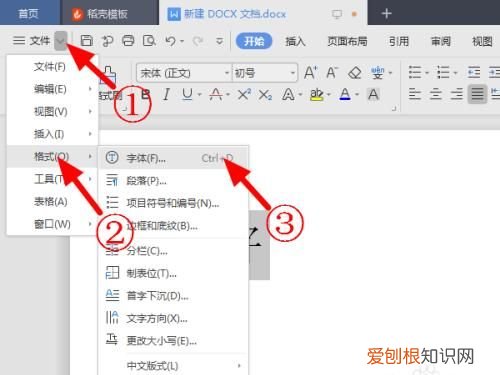Toggle underline formatting
This screenshot has width=500, height=375.
(x=187, y=95)
